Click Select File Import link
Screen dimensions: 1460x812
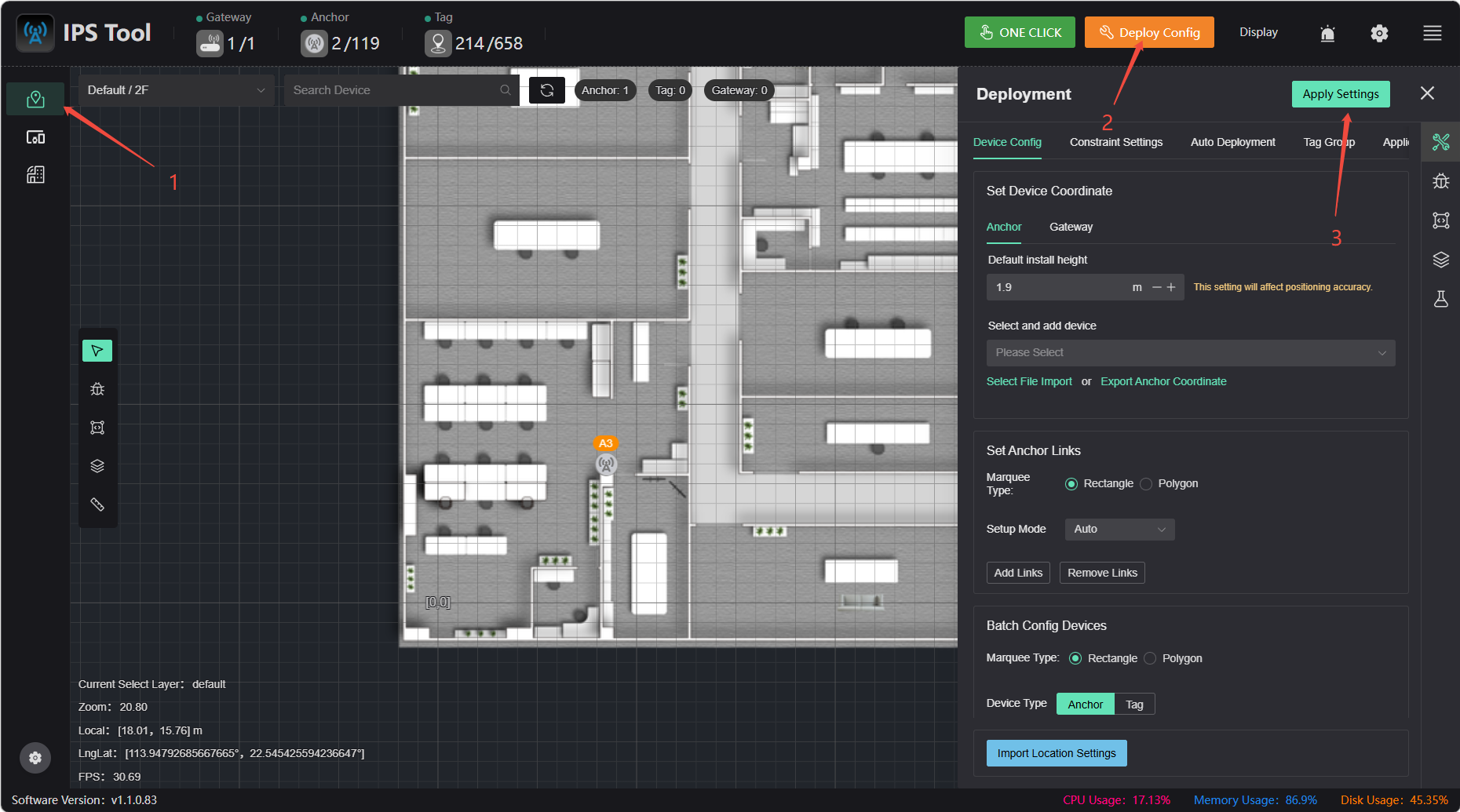pyautogui.click(x=1029, y=381)
